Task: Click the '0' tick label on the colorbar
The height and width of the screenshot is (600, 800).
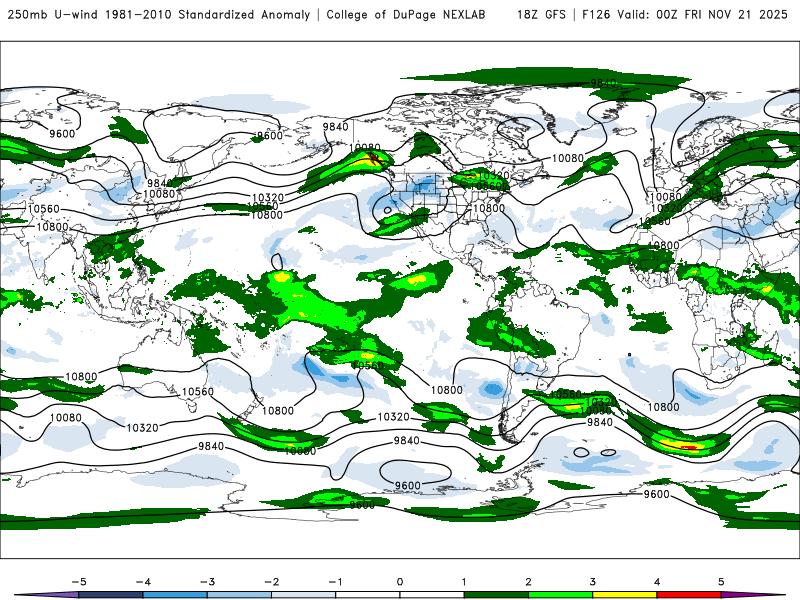Action: point(400,582)
